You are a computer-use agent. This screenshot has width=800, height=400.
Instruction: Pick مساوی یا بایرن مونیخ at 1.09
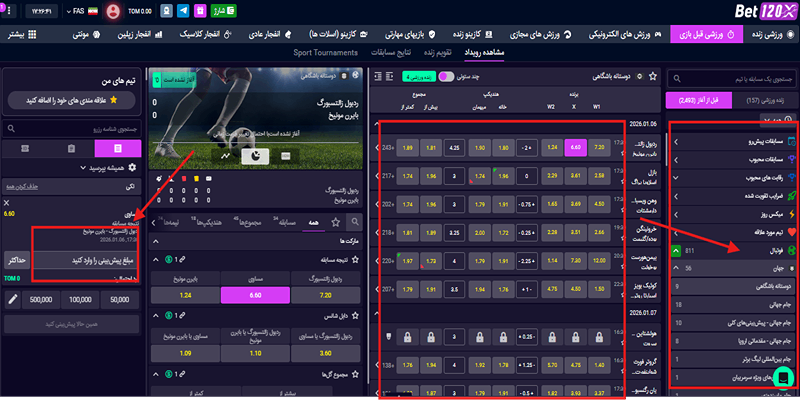[x=186, y=353]
